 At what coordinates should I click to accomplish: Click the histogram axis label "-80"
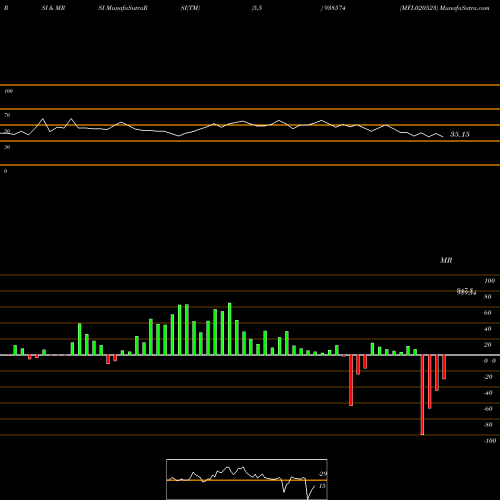click(488, 425)
